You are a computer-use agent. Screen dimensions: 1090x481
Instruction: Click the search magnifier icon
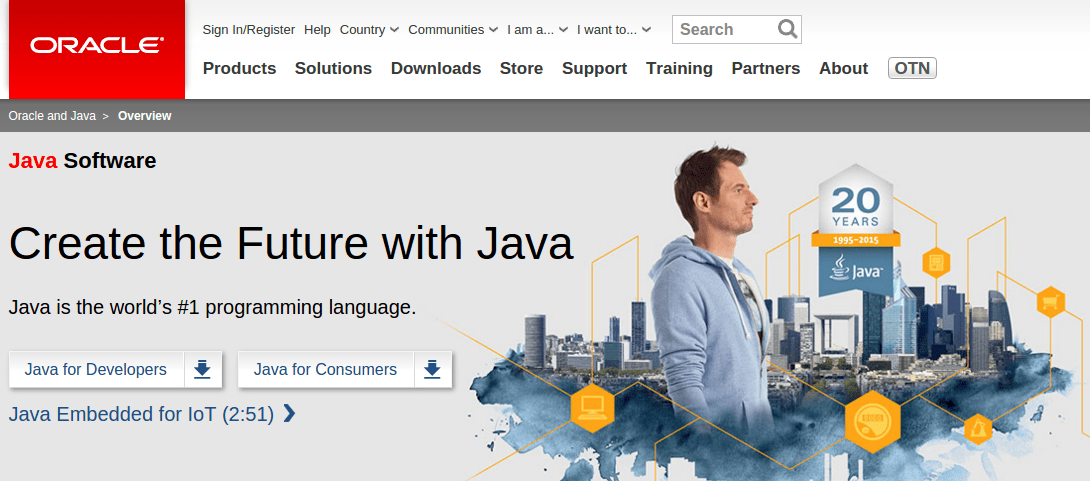point(787,29)
